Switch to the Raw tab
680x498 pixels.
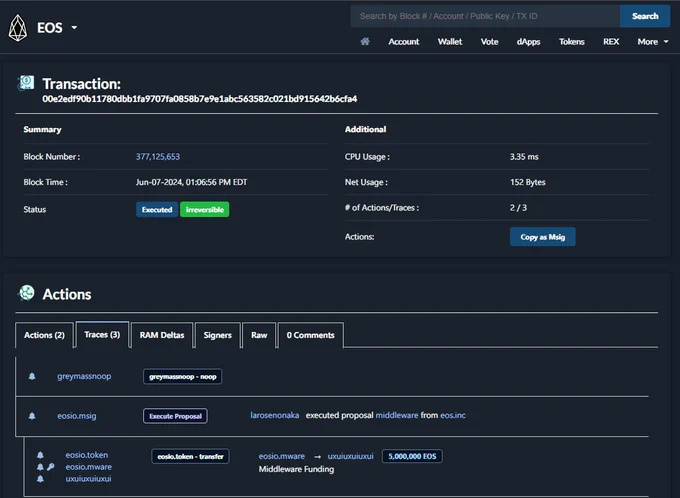pyautogui.click(x=259, y=335)
